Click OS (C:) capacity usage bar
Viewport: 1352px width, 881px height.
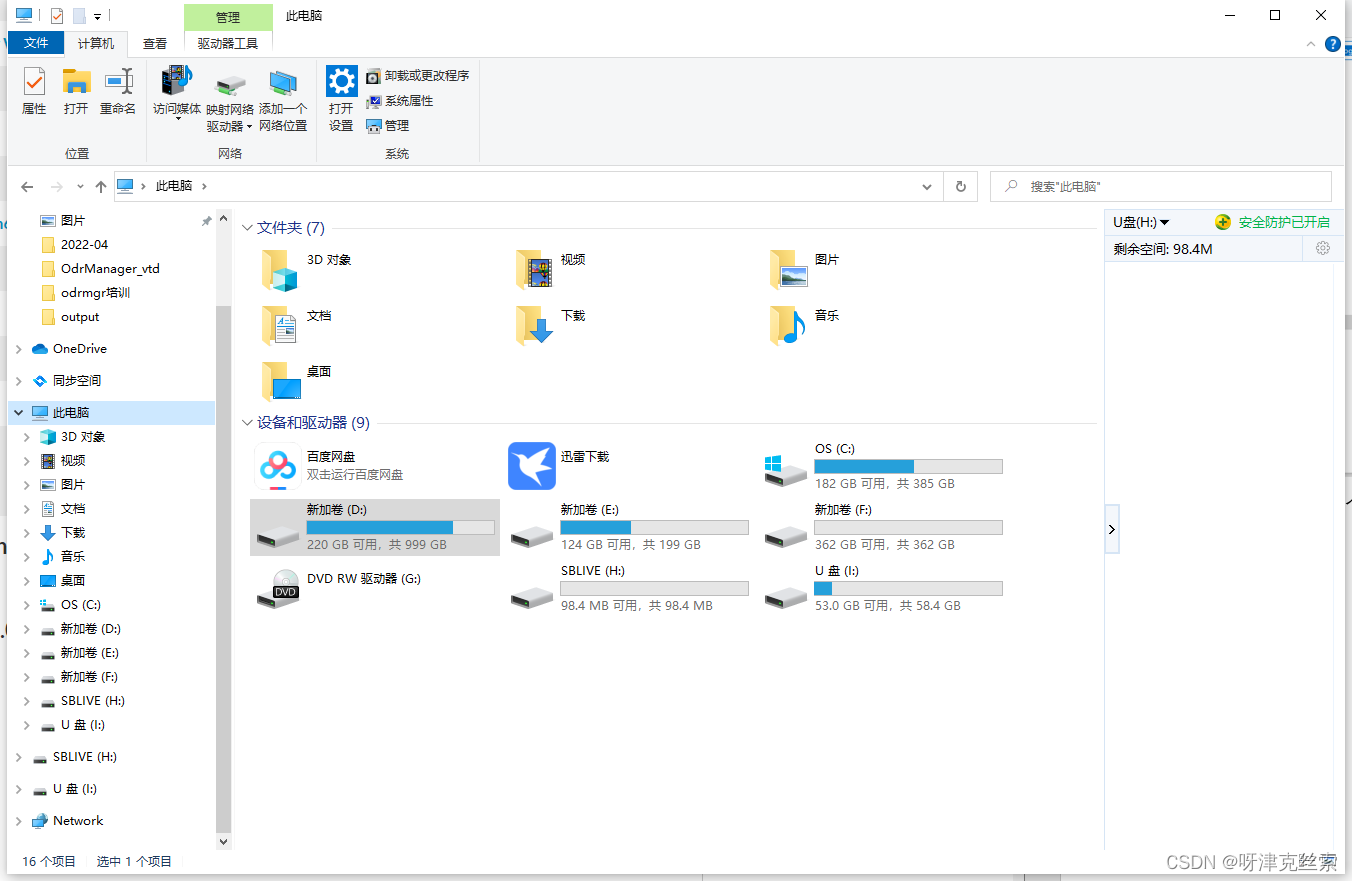click(908, 467)
